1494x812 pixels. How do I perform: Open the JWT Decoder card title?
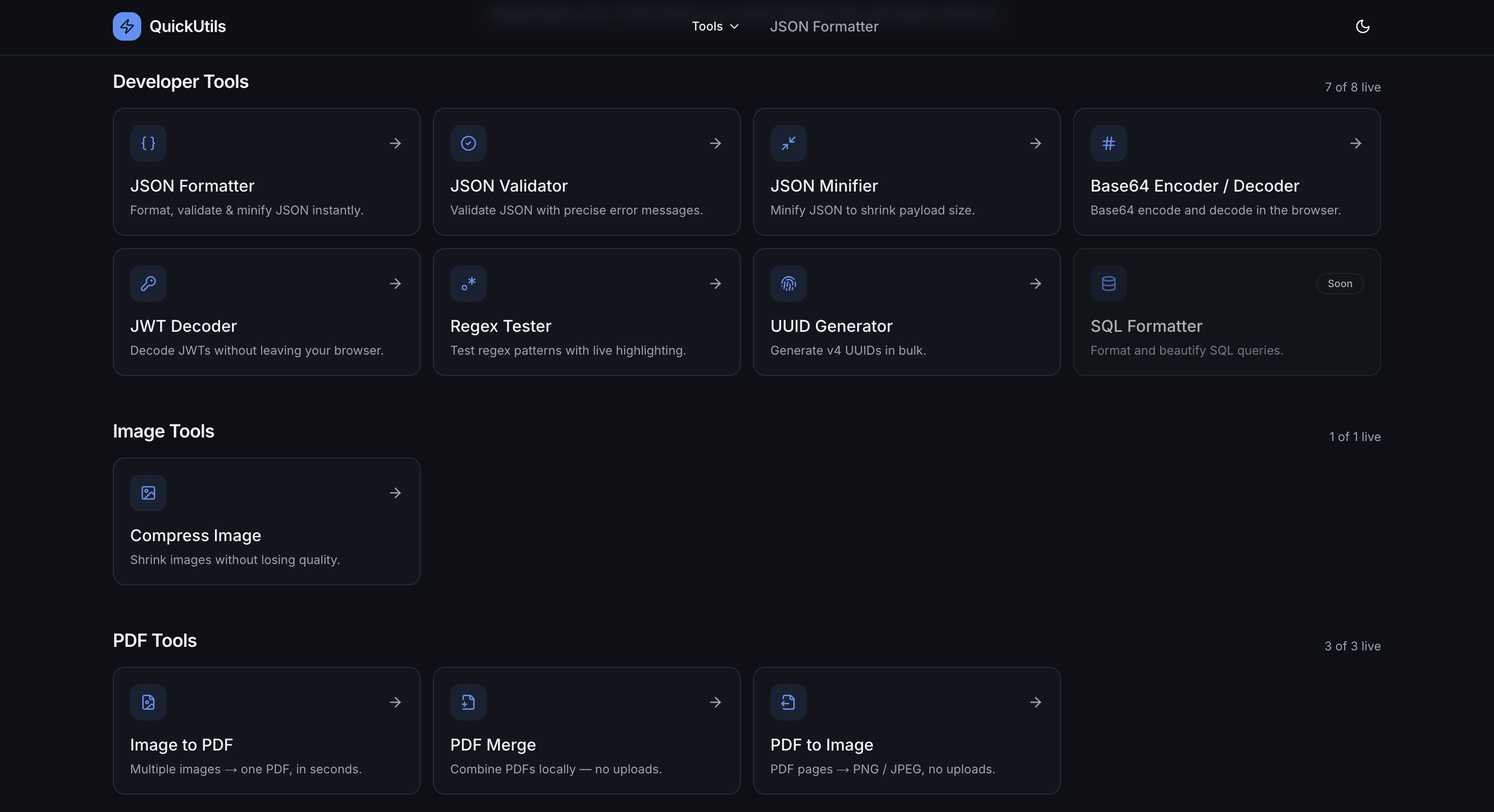click(x=183, y=326)
